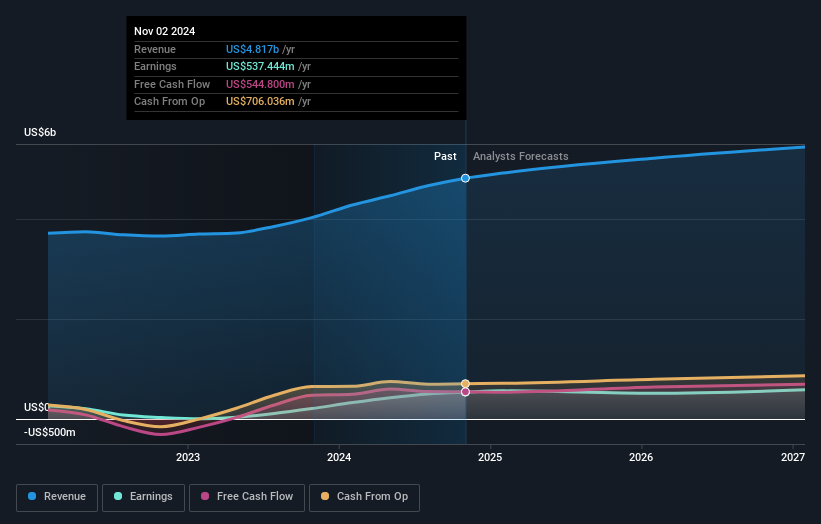The height and width of the screenshot is (524, 821).
Task: Click the pink Free Cash Flow data point
Action: coord(465,392)
